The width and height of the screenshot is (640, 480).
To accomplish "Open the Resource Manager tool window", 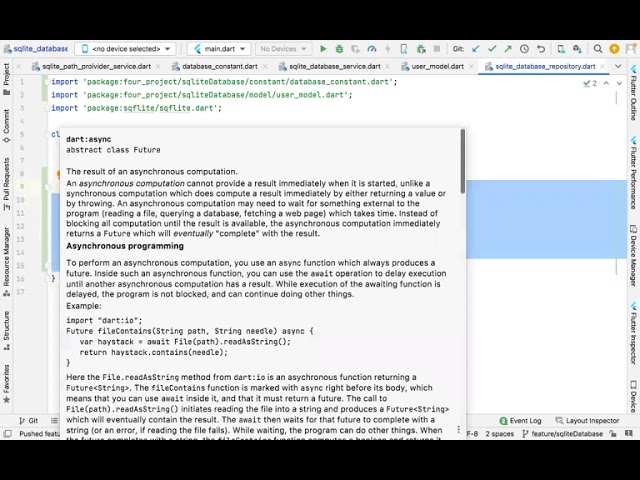I will coord(7,262).
